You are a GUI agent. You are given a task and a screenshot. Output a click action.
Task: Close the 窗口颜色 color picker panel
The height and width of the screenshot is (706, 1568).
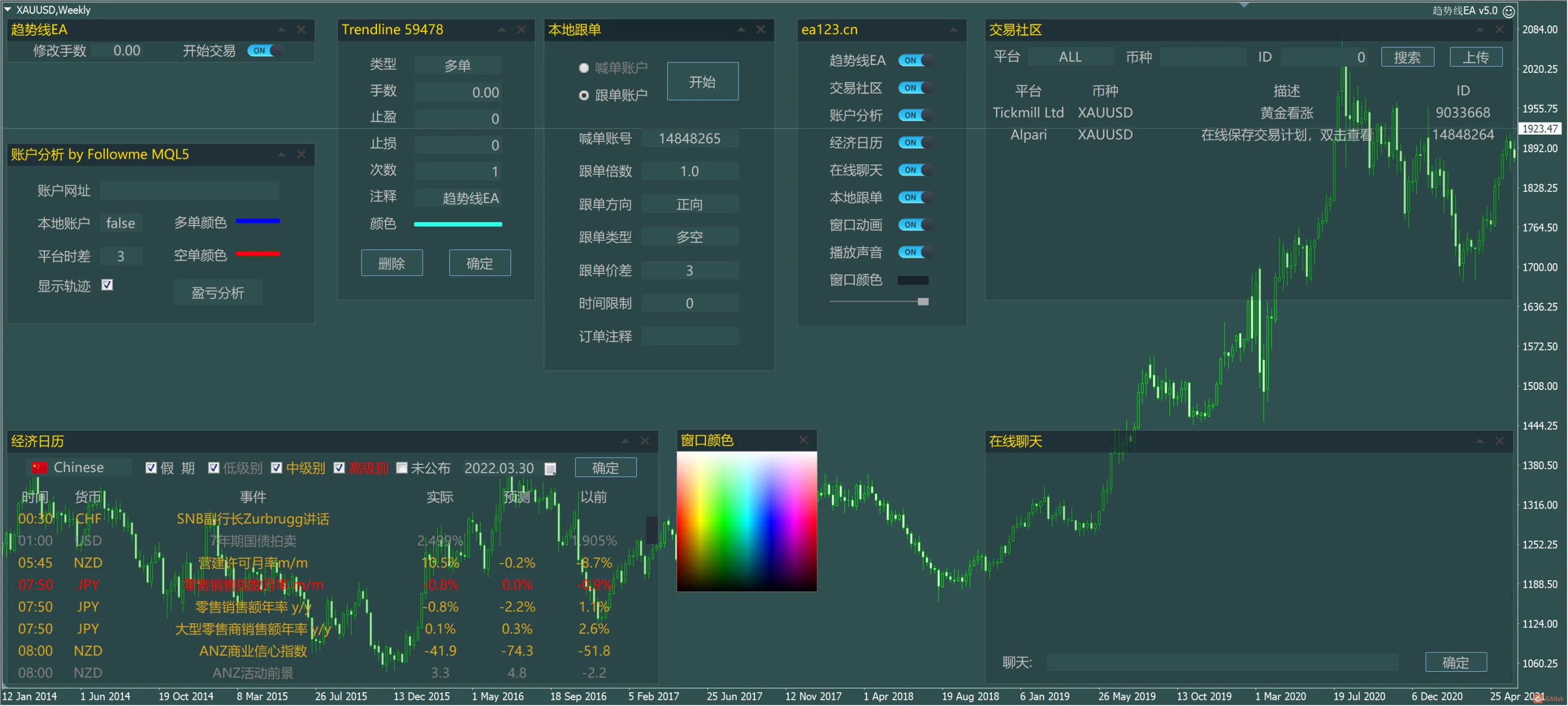tap(804, 440)
